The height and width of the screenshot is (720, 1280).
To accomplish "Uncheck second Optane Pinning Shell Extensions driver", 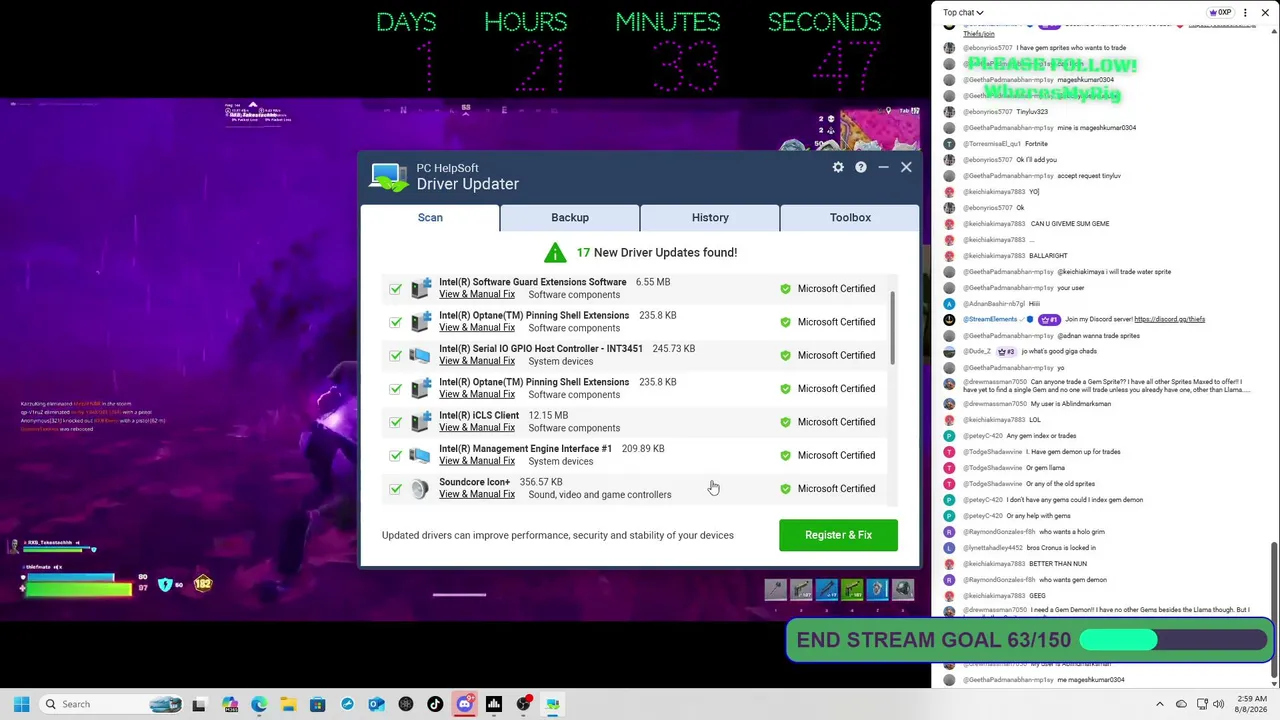I will click(x=396, y=389).
